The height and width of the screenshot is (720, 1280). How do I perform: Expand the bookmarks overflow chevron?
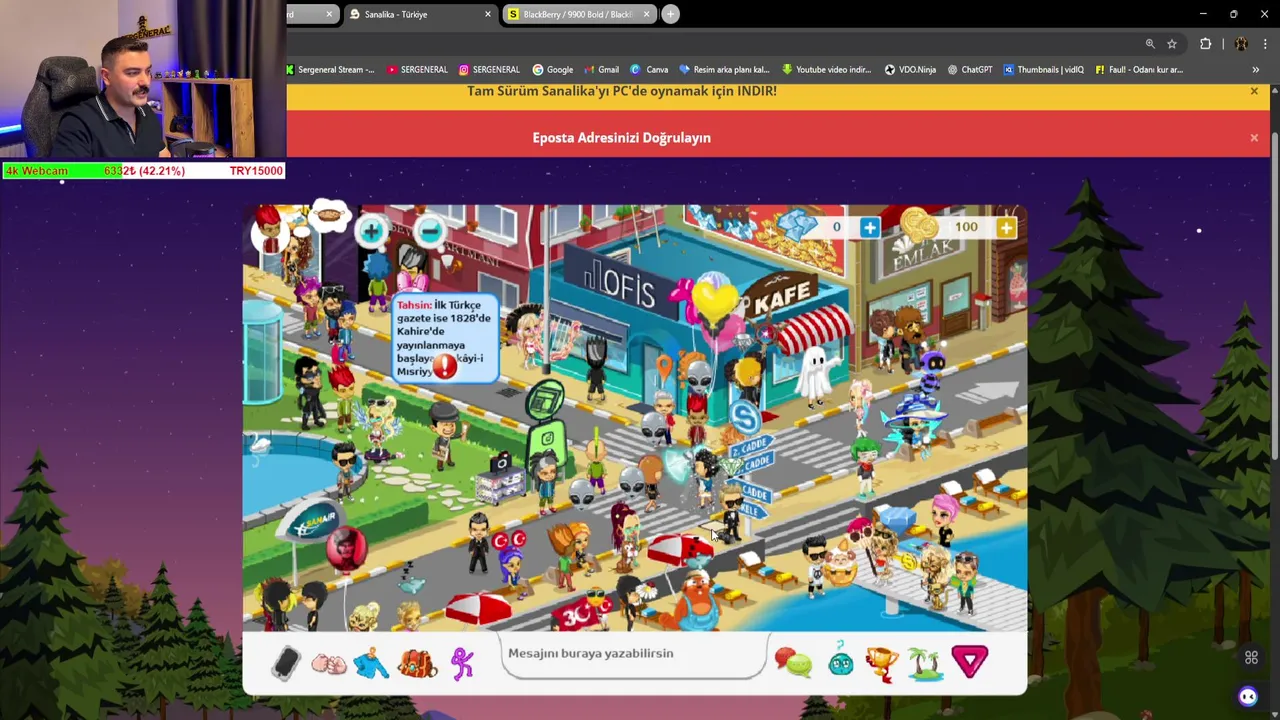coord(1255,70)
